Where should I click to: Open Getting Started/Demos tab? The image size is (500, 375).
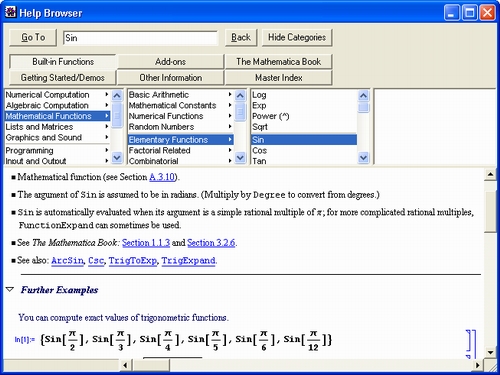pos(63,78)
